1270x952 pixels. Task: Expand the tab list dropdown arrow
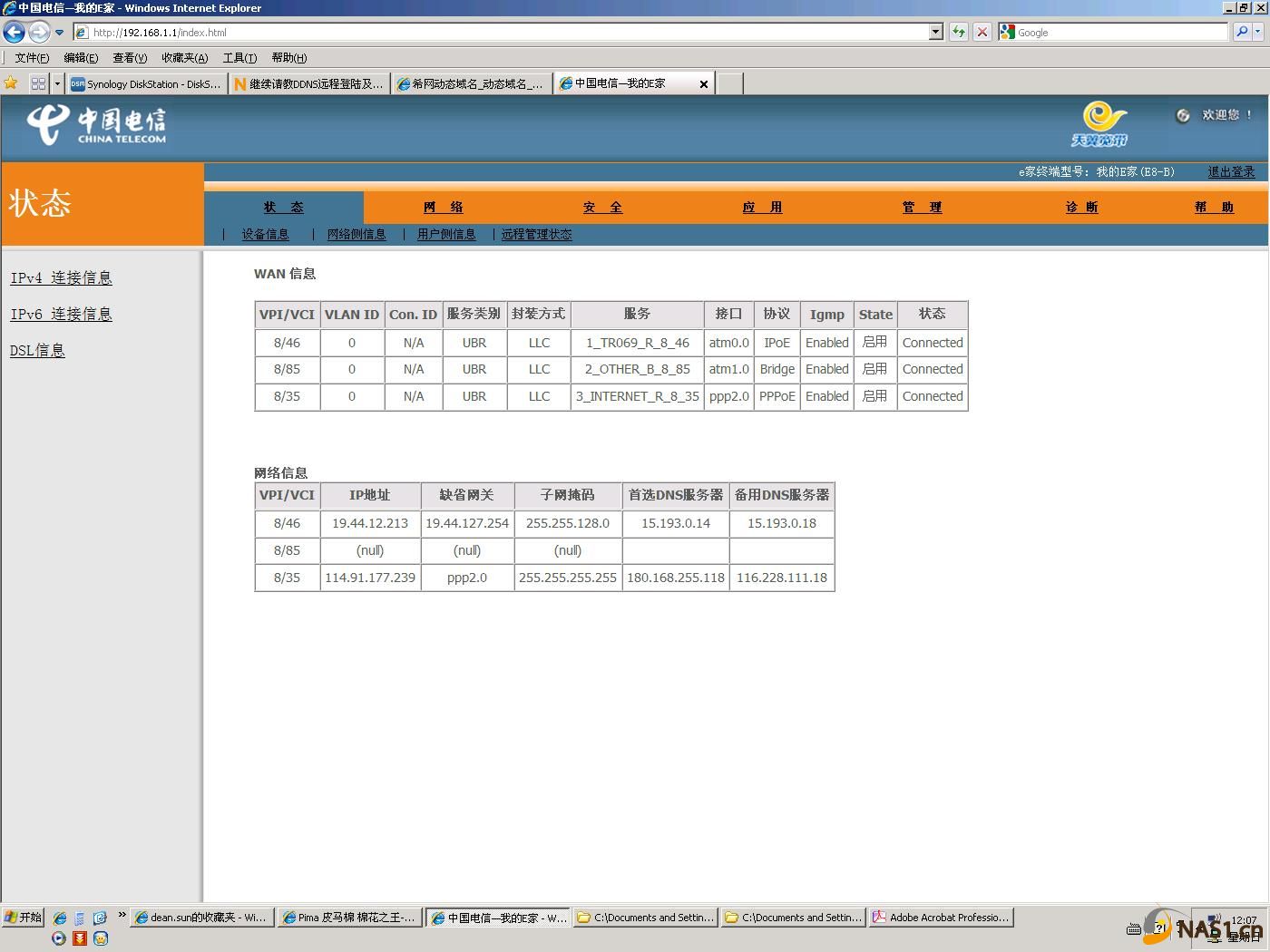coord(57,83)
